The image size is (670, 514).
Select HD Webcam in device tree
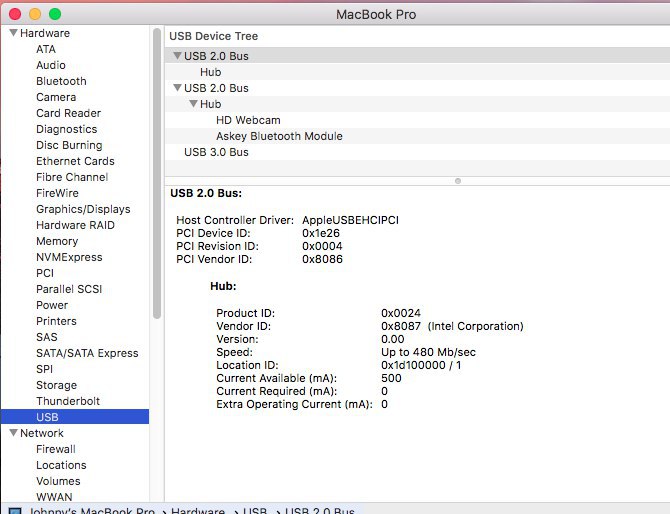point(417,120)
